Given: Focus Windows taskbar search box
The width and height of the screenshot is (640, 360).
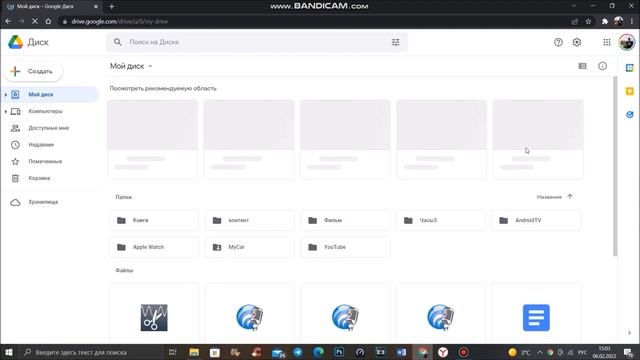Looking at the screenshot, I should 91,352.
